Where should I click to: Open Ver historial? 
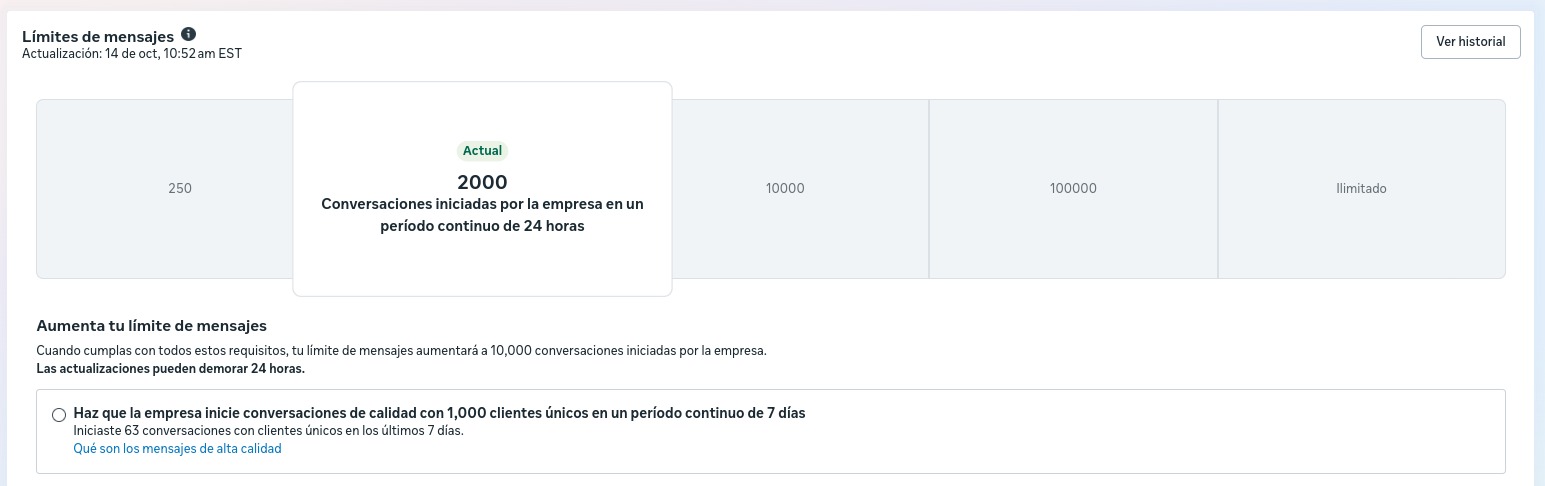click(1470, 42)
